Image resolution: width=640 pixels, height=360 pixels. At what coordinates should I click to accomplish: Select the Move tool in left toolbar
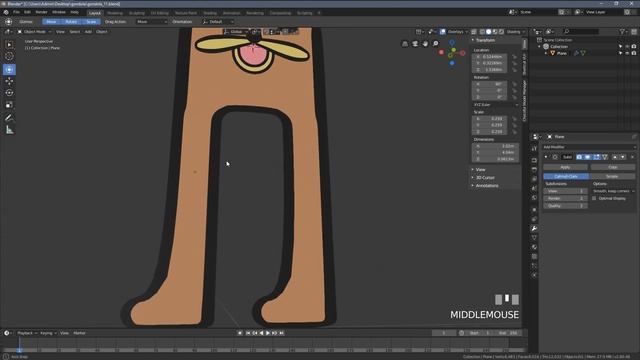tap(9, 81)
